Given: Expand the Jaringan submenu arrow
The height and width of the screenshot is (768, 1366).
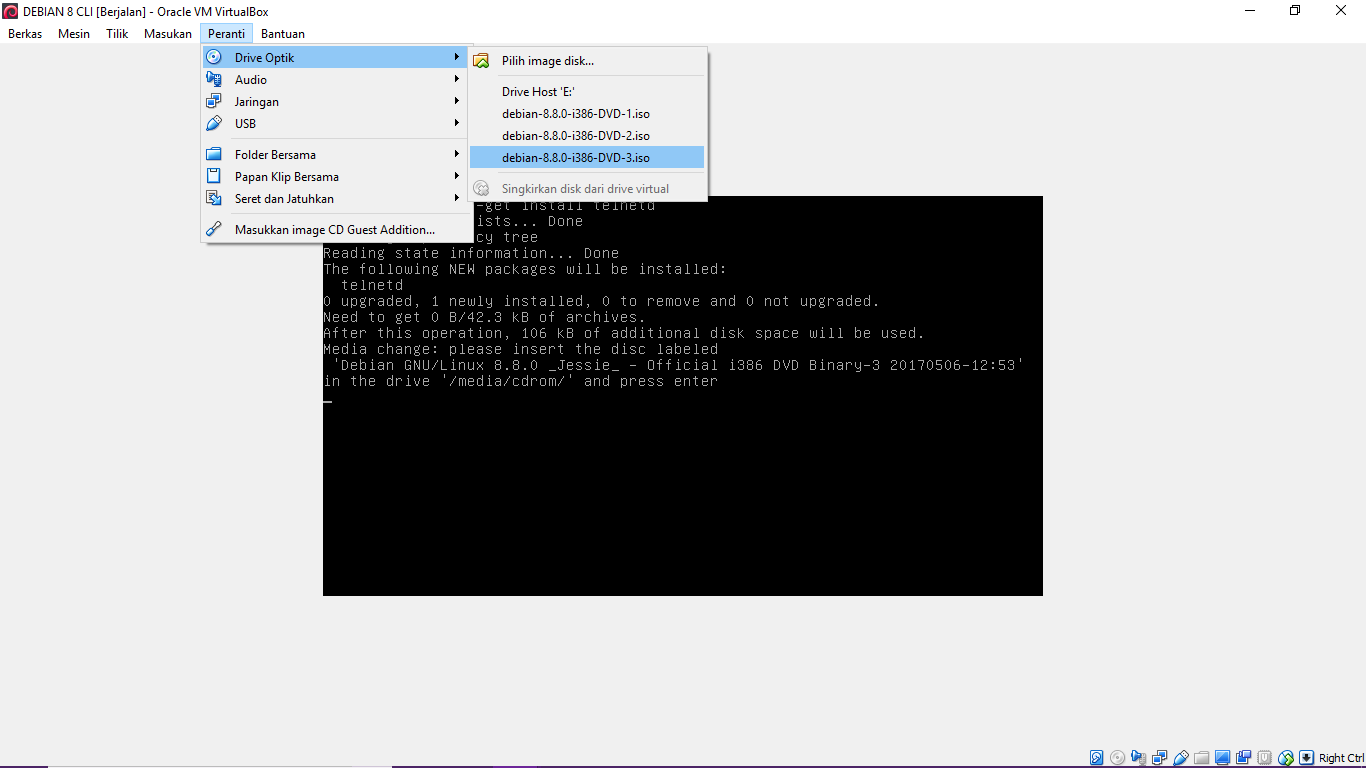Looking at the screenshot, I should 457,101.
